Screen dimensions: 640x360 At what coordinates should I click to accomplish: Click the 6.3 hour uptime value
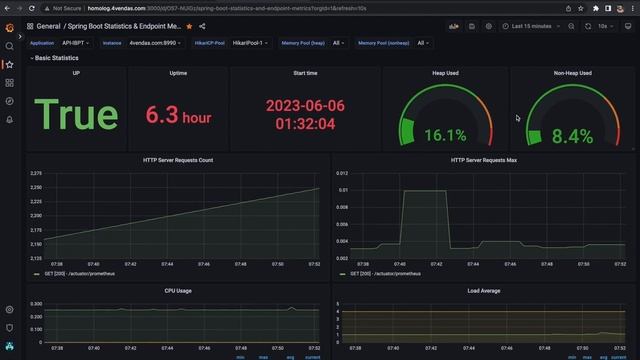(x=178, y=115)
